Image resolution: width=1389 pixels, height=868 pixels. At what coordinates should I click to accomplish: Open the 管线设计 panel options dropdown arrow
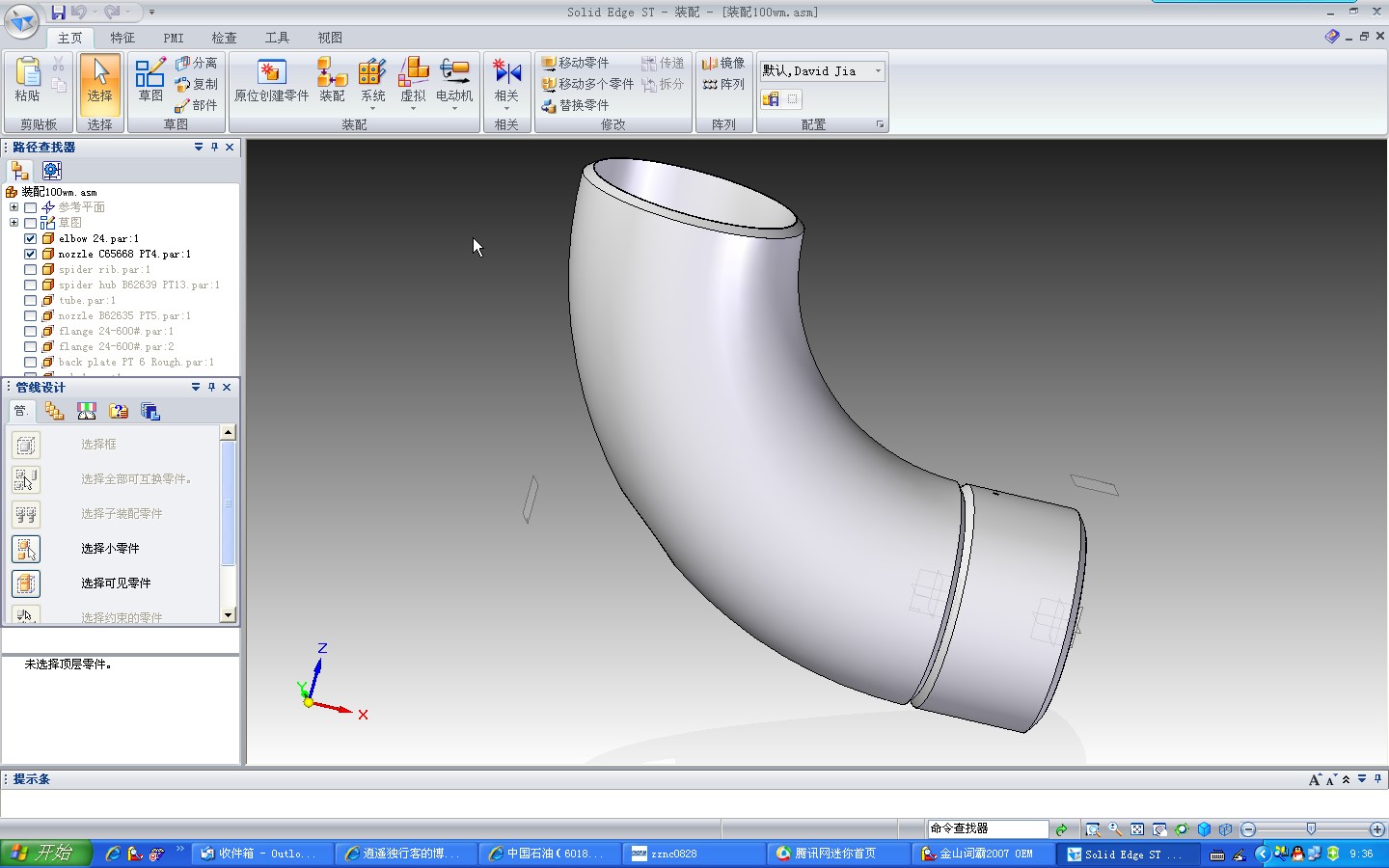[196, 387]
